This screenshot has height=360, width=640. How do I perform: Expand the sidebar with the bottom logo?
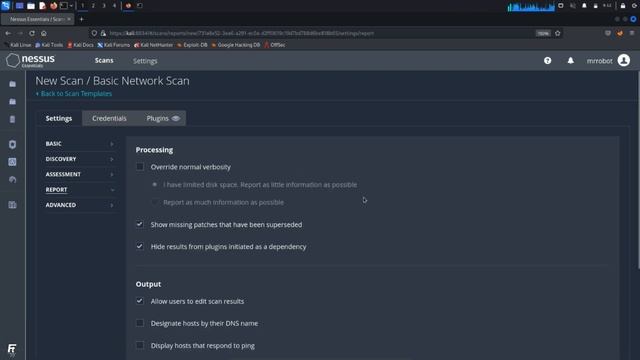click(x=12, y=349)
